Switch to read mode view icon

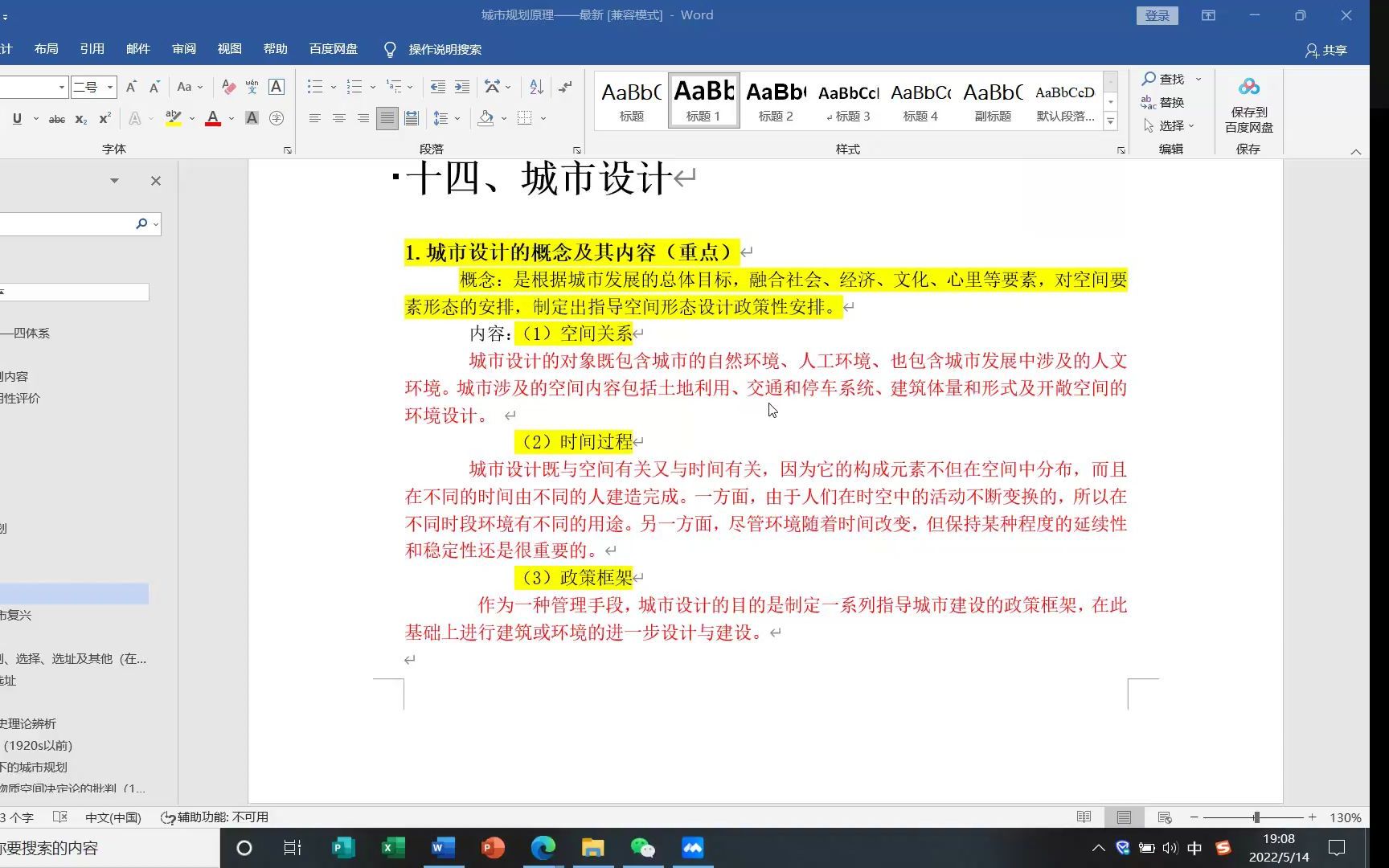pyautogui.click(x=1084, y=817)
